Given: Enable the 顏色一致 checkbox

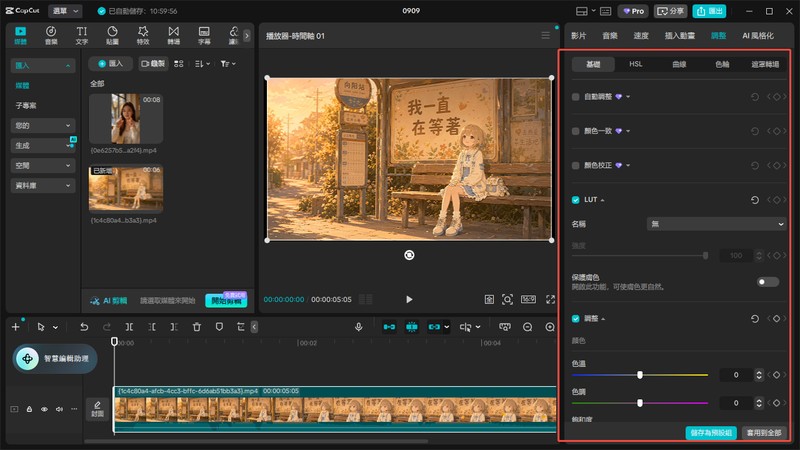Looking at the screenshot, I should coord(576,131).
